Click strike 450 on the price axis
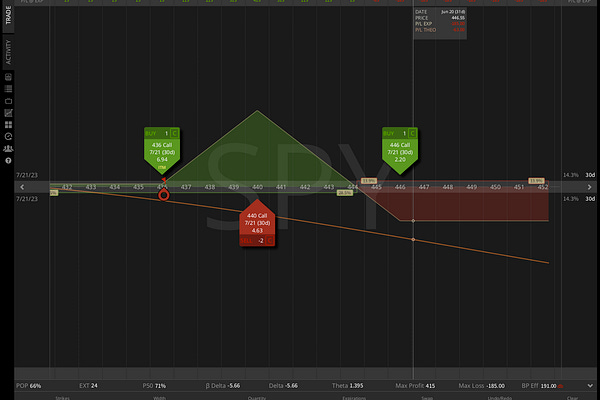600x400 pixels. tap(495, 187)
